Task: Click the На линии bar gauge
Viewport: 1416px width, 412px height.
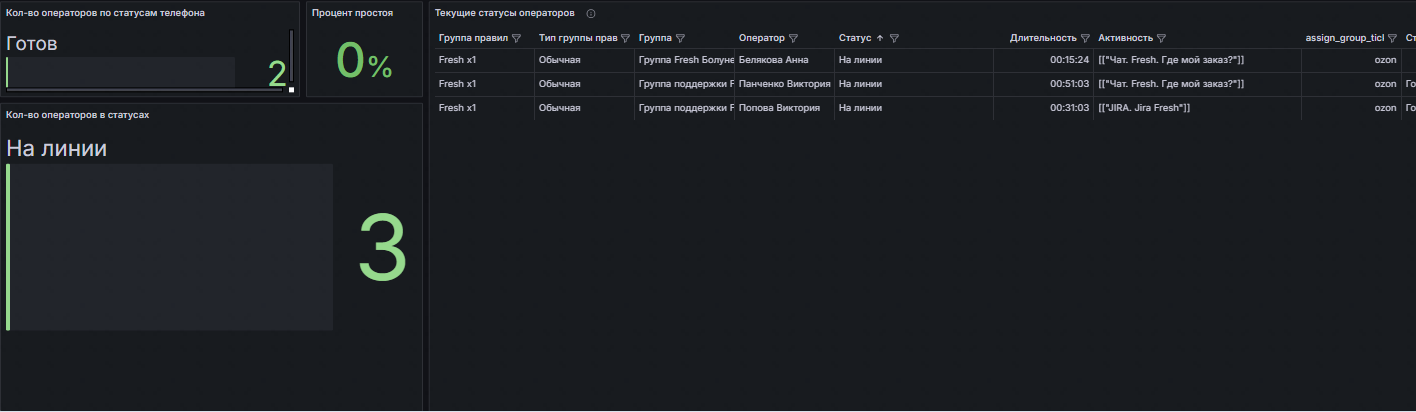Action: click(x=170, y=246)
